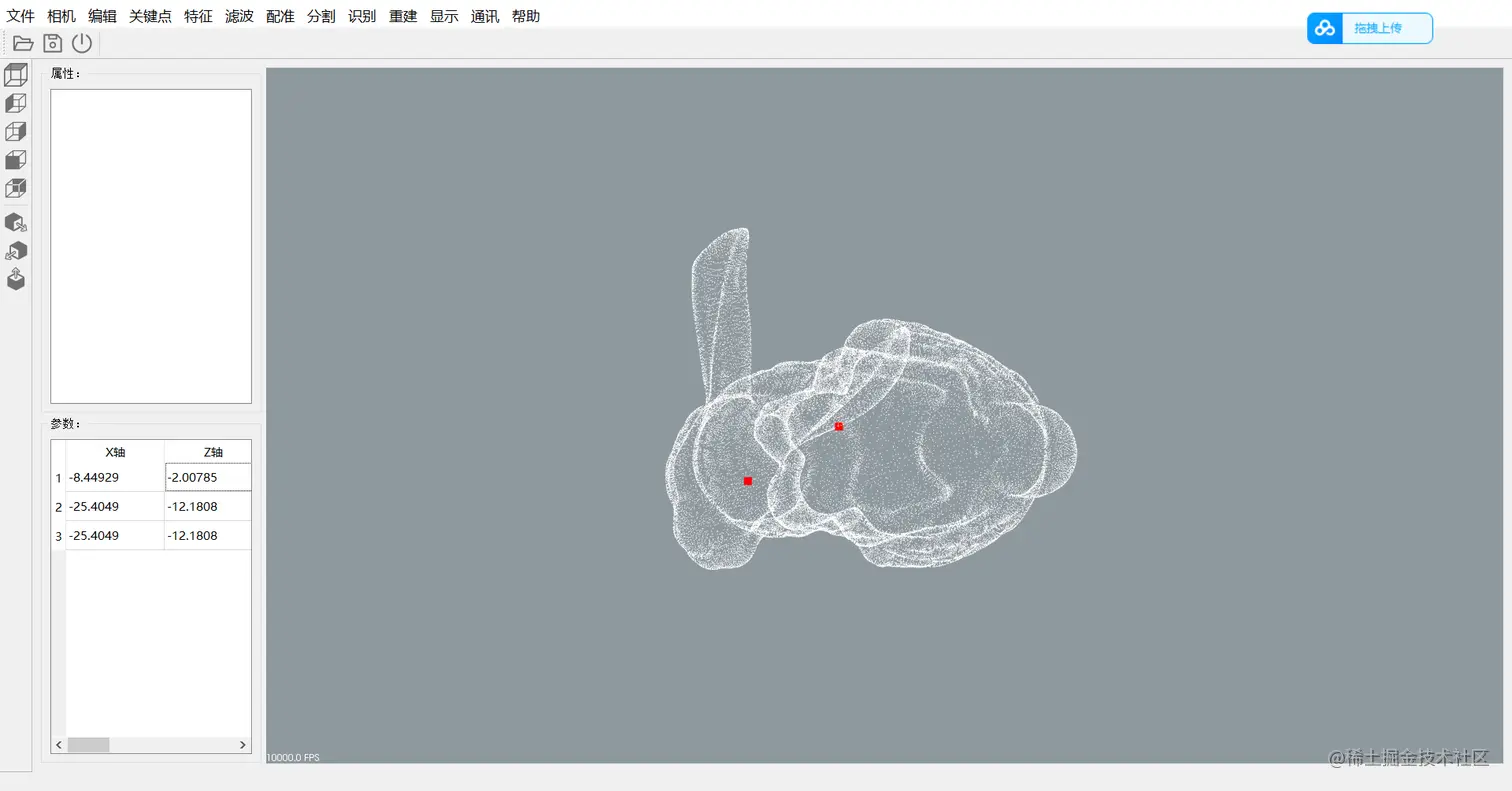Select the cube icon with shaded left face
This screenshot has width=1512, height=791.
(16, 103)
